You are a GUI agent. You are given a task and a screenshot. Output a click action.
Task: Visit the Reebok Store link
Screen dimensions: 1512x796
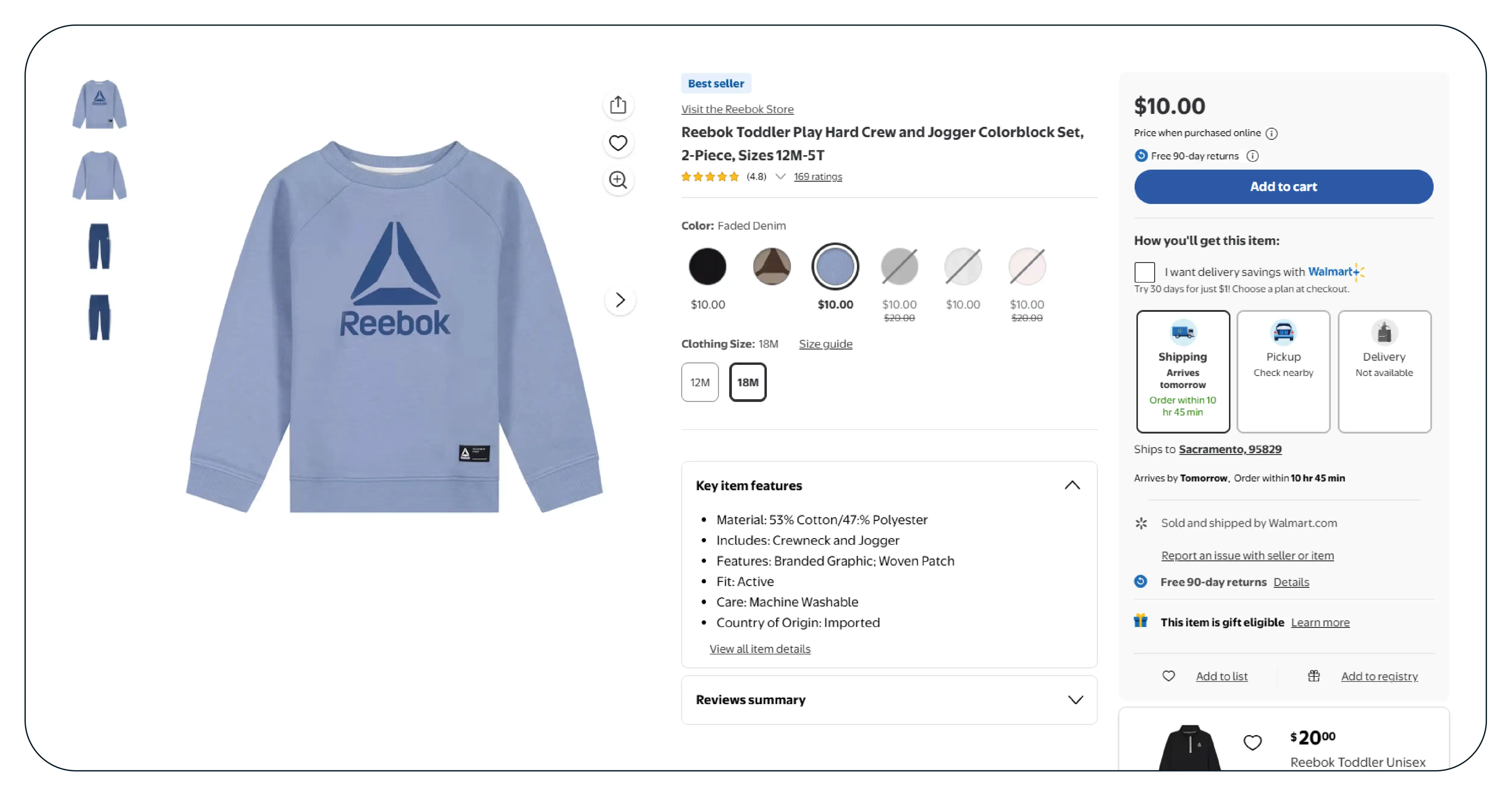[x=737, y=109]
